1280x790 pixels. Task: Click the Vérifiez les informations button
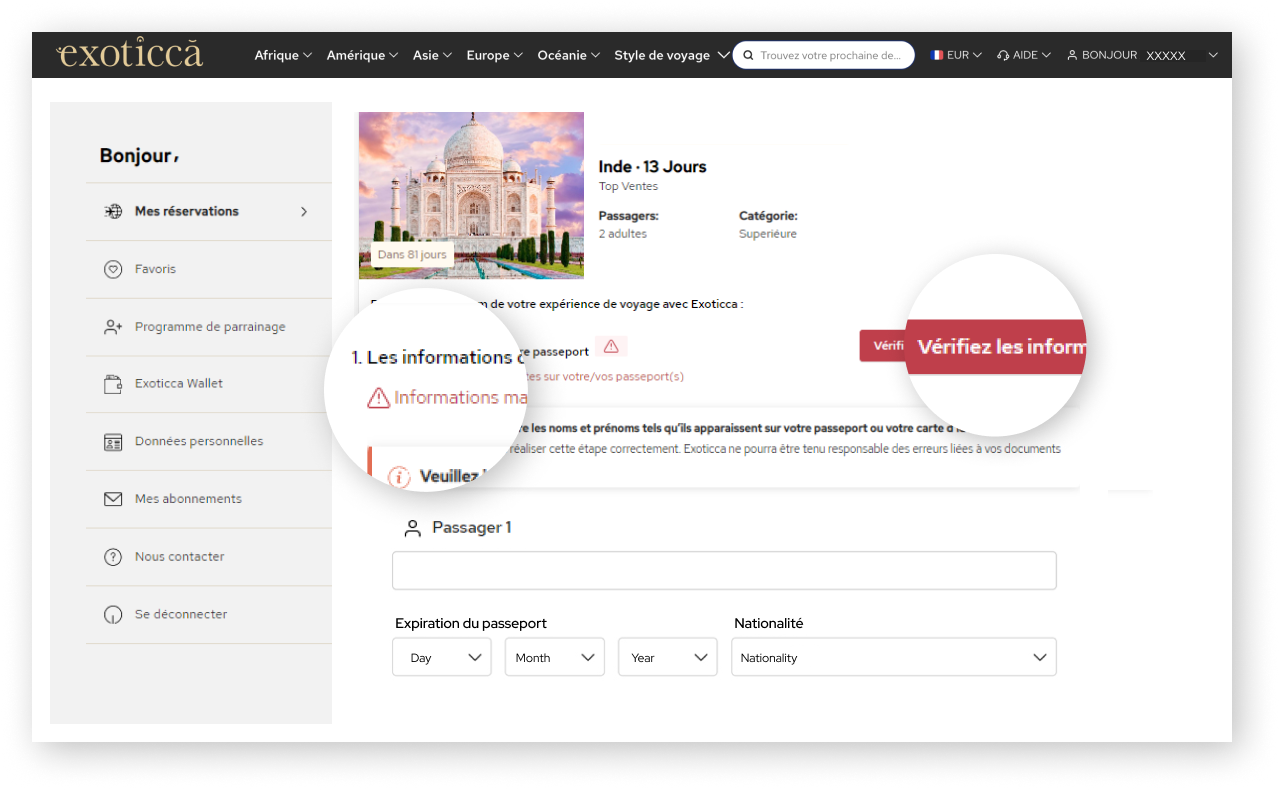coord(995,347)
